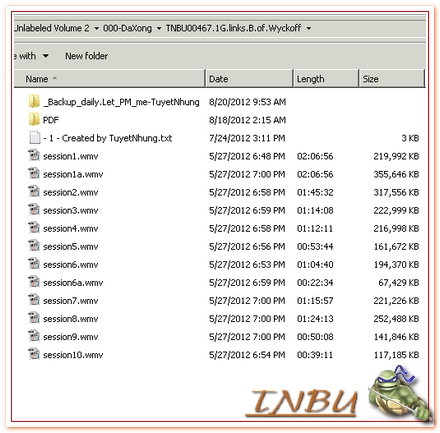Click the video icon of session10.wmv

[x=34, y=354]
